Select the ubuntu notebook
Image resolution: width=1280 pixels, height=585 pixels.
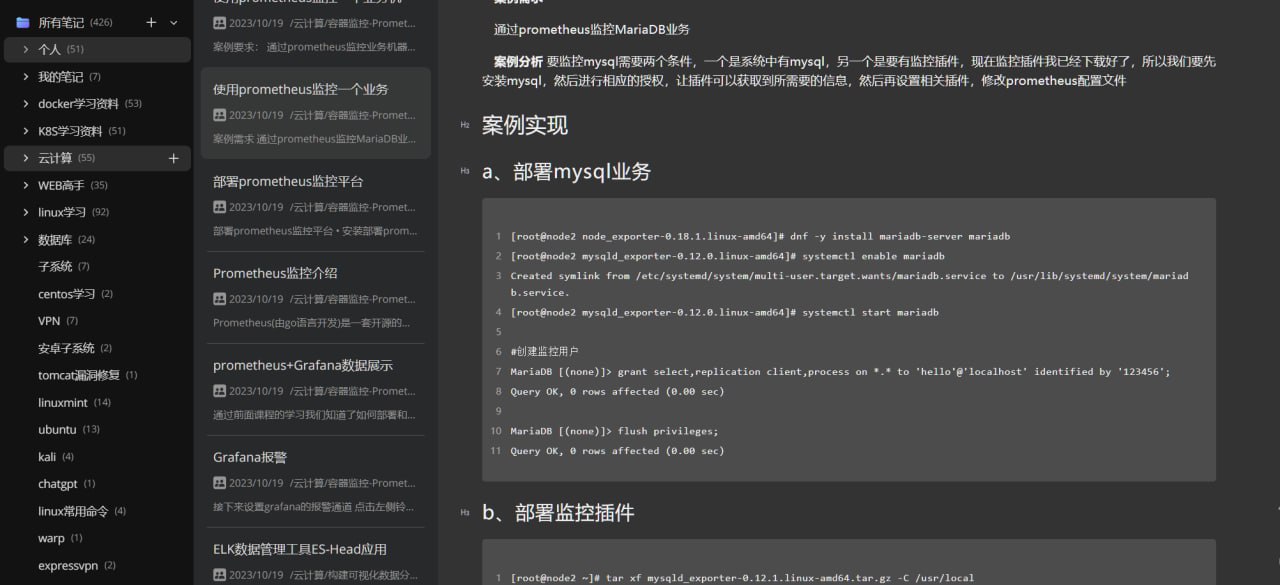(57, 430)
